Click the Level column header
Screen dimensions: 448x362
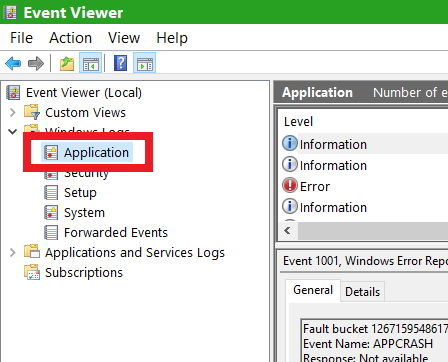pyautogui.click(x=298, y=122)
